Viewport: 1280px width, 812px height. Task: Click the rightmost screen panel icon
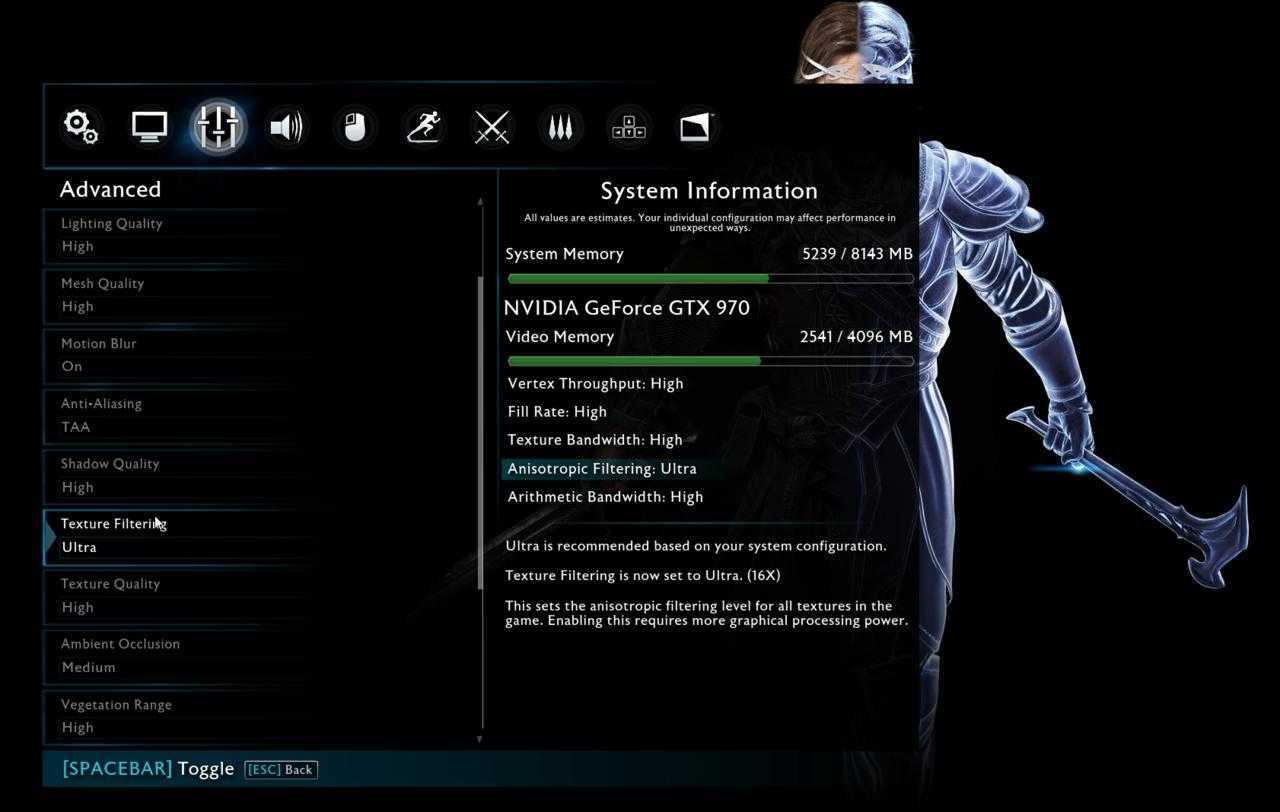coord(697,127)
